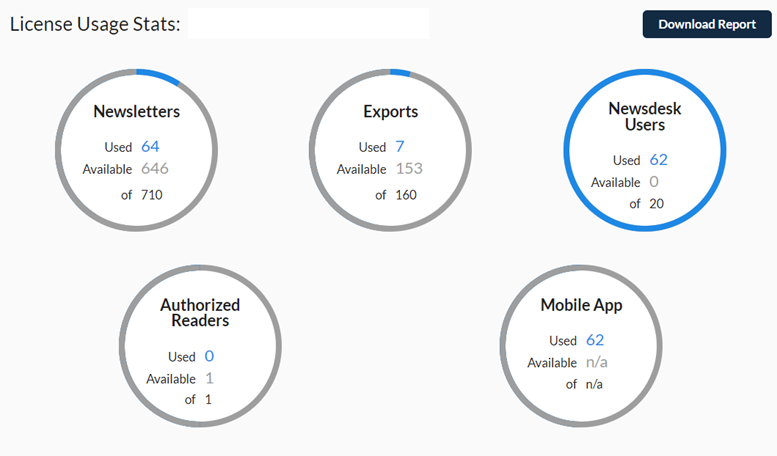Select the Newsdesk Users circle title
This screenshot has height=456, width=777.
coord(645,116)
